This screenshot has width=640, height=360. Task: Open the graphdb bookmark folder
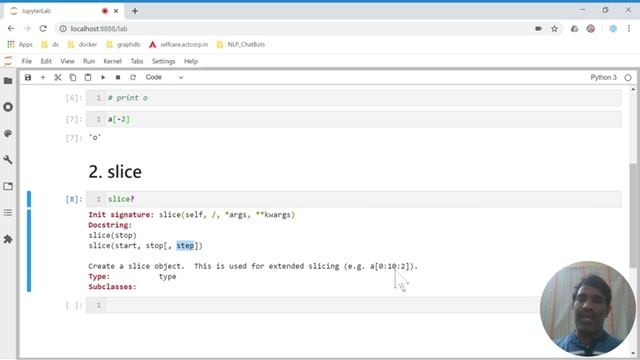(123, 44)
